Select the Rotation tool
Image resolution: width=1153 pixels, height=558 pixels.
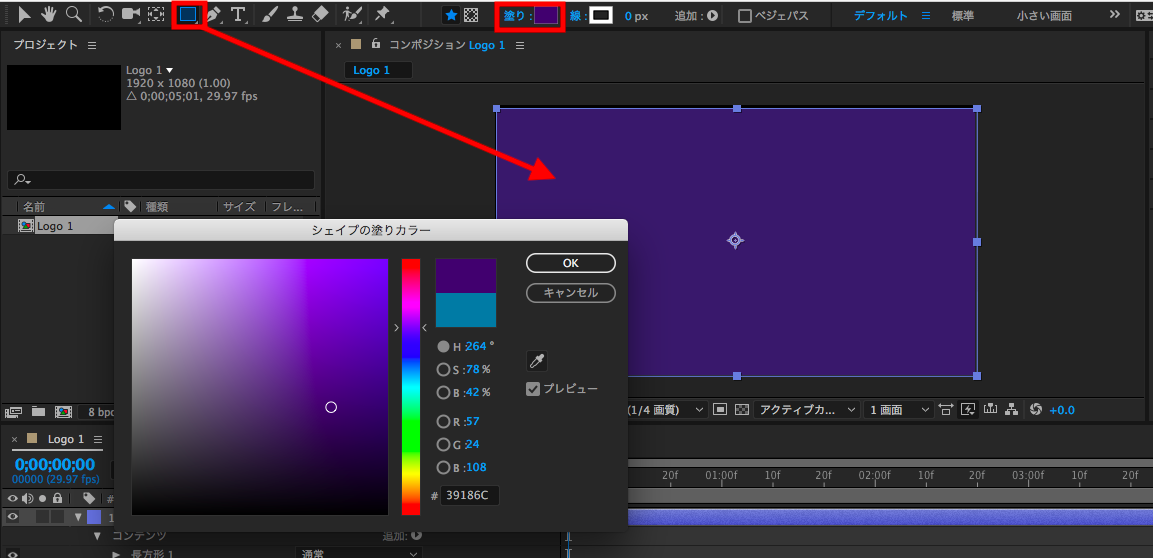click(106, 14)
